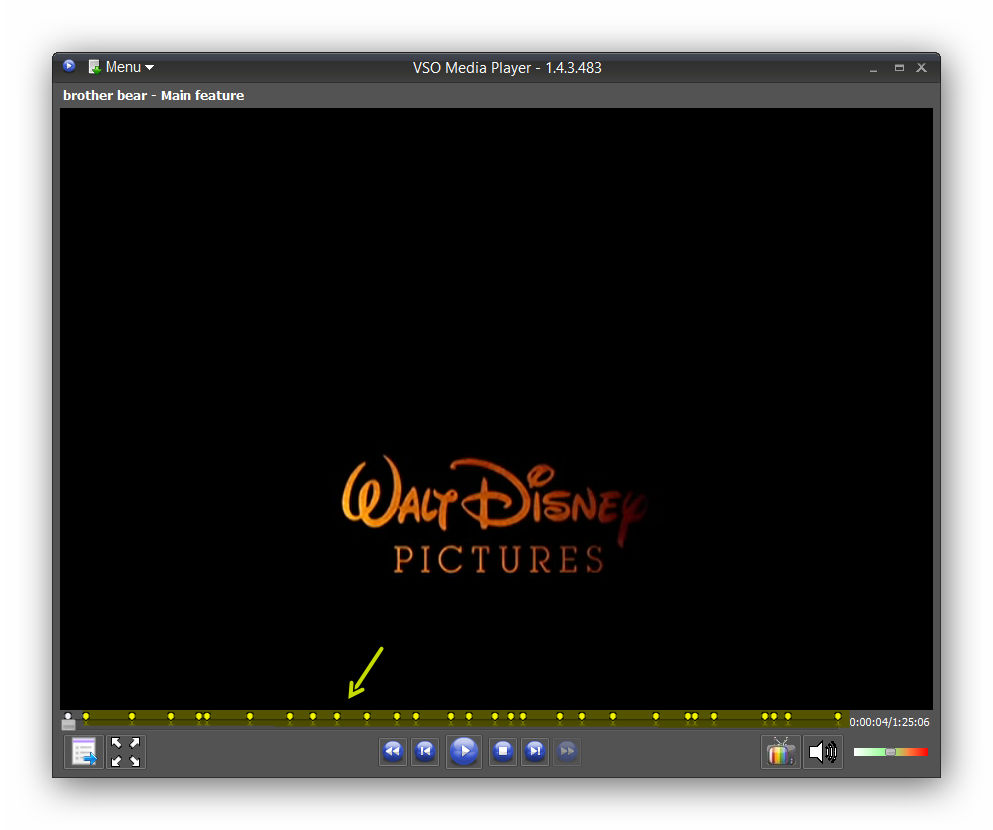Click the video display area
The image size is (993, 830).
[496, 408]
